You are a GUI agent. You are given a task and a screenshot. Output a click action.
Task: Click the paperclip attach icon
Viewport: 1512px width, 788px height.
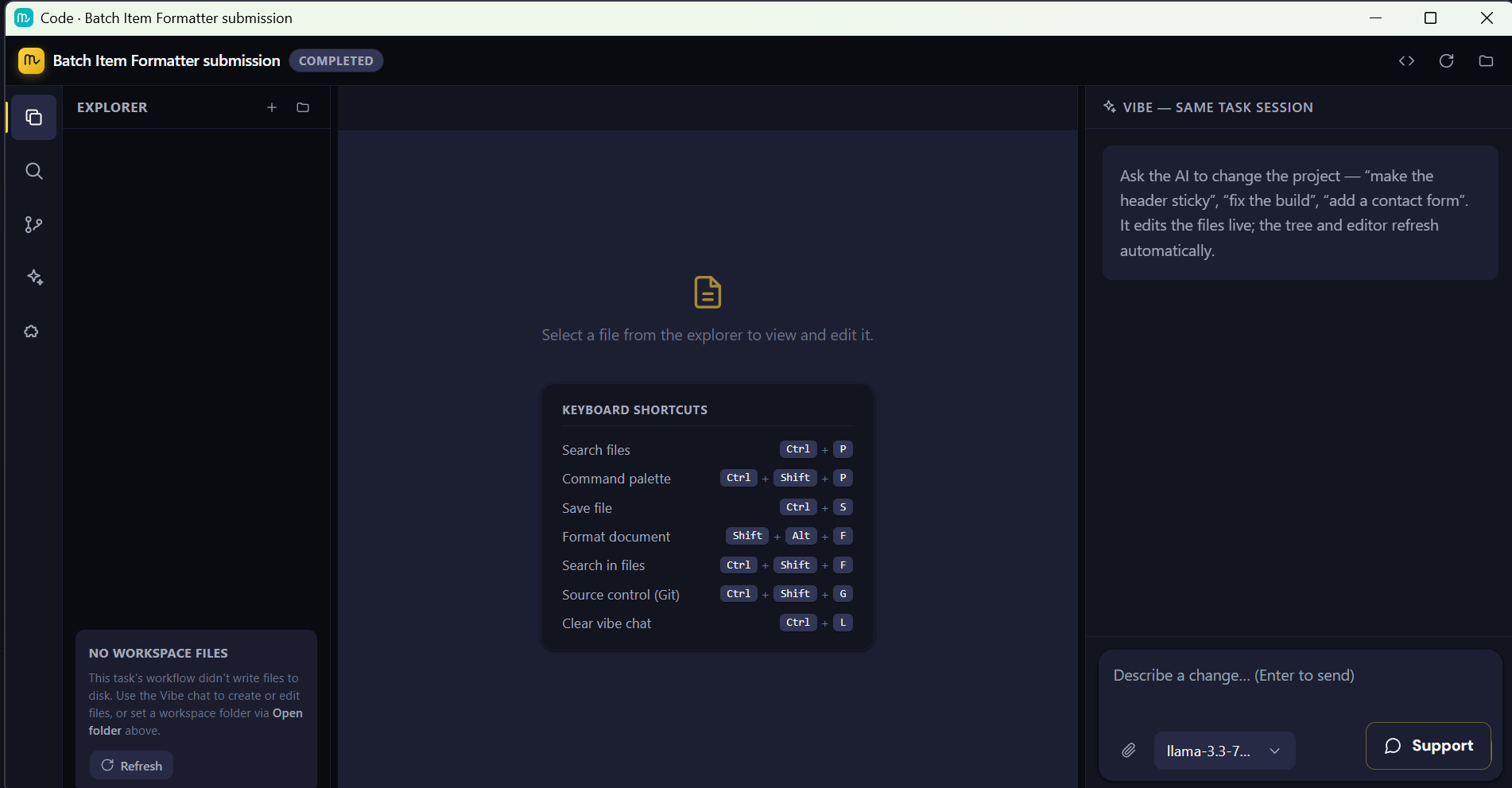tap(1128, 750)
